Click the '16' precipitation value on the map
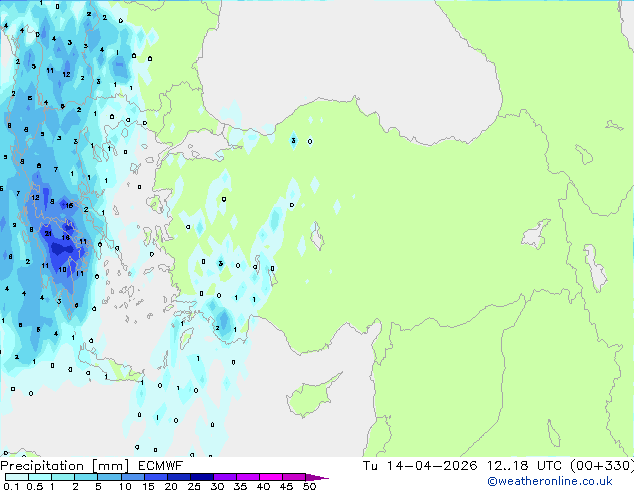The width and height of the screenshot is (634, 490). 69,205
